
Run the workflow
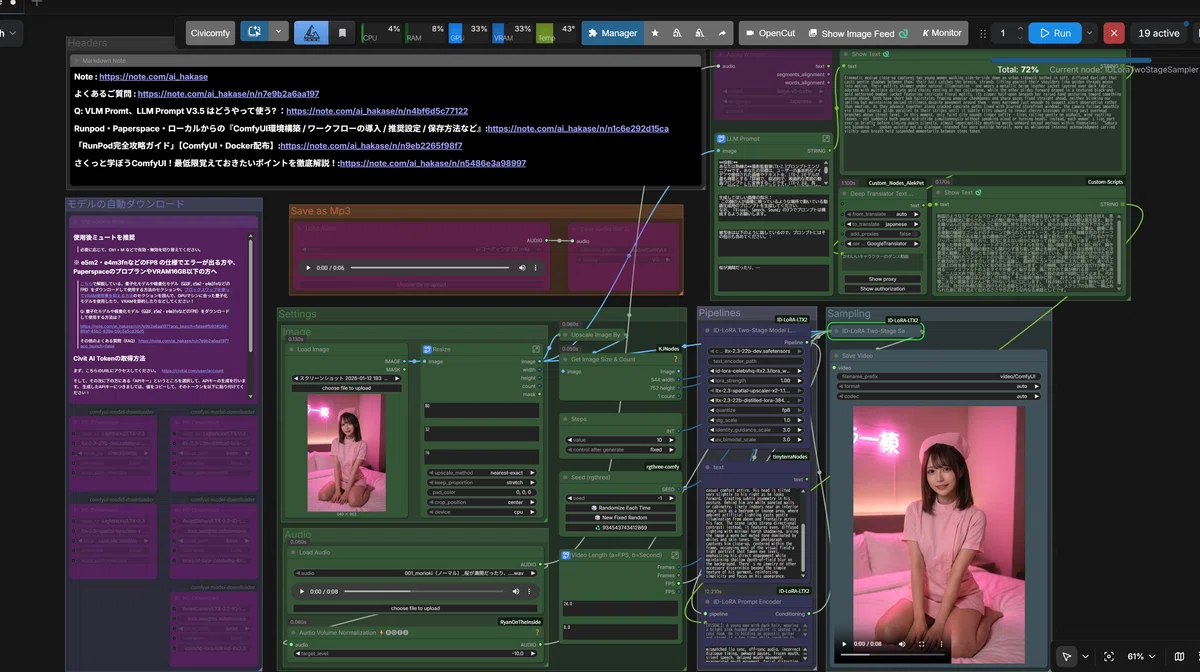pyautogui.click(x=1055, y=33)
